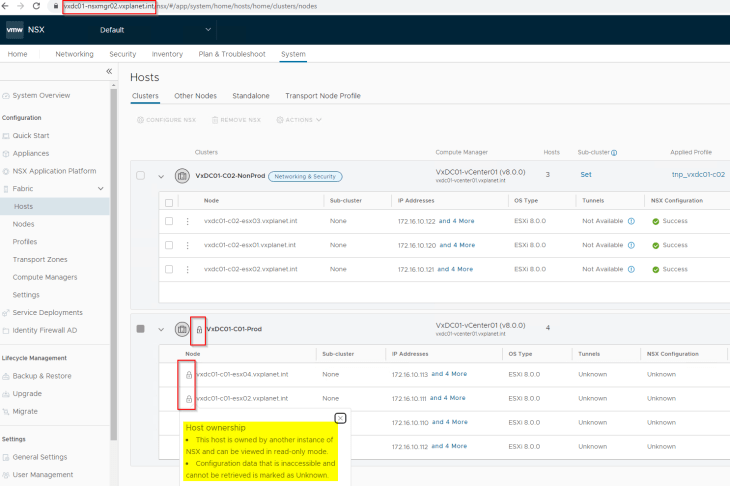
Task: Click the User Management icon
Action: [6, 474]
